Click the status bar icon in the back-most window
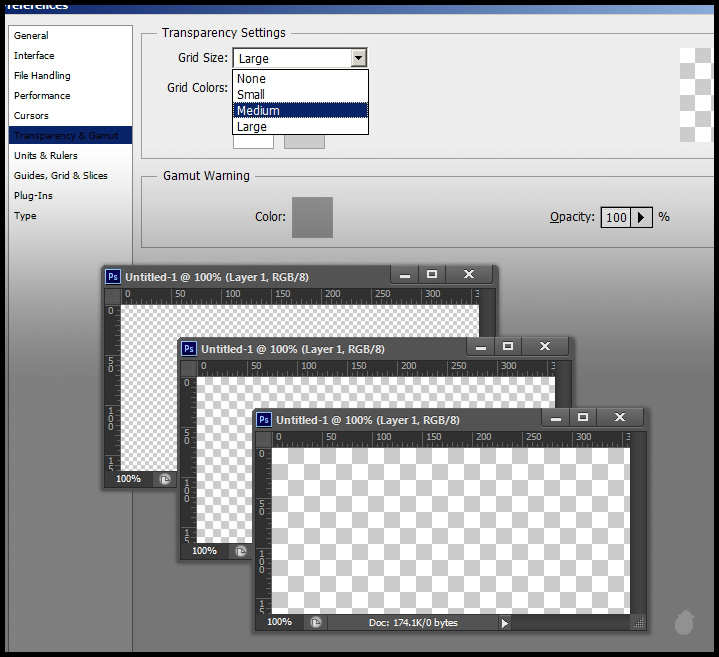Viewport: 719px width, 657px height. 164,479
